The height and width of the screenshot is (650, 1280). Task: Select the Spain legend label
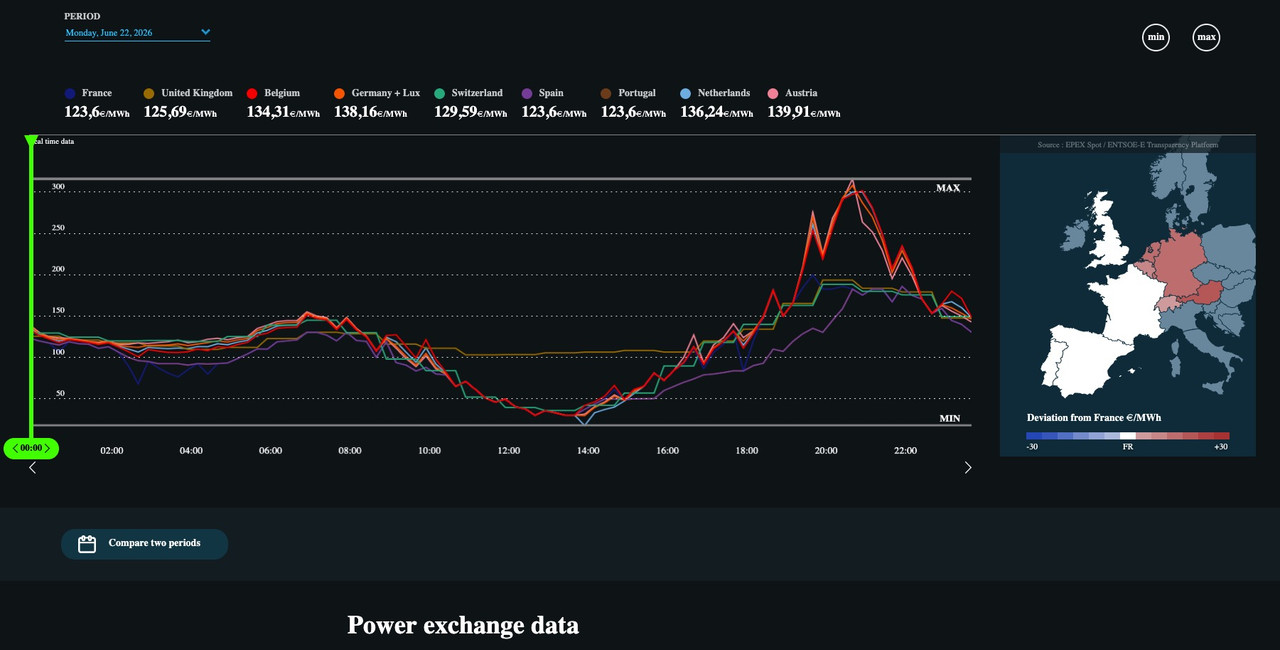[551, 93]
